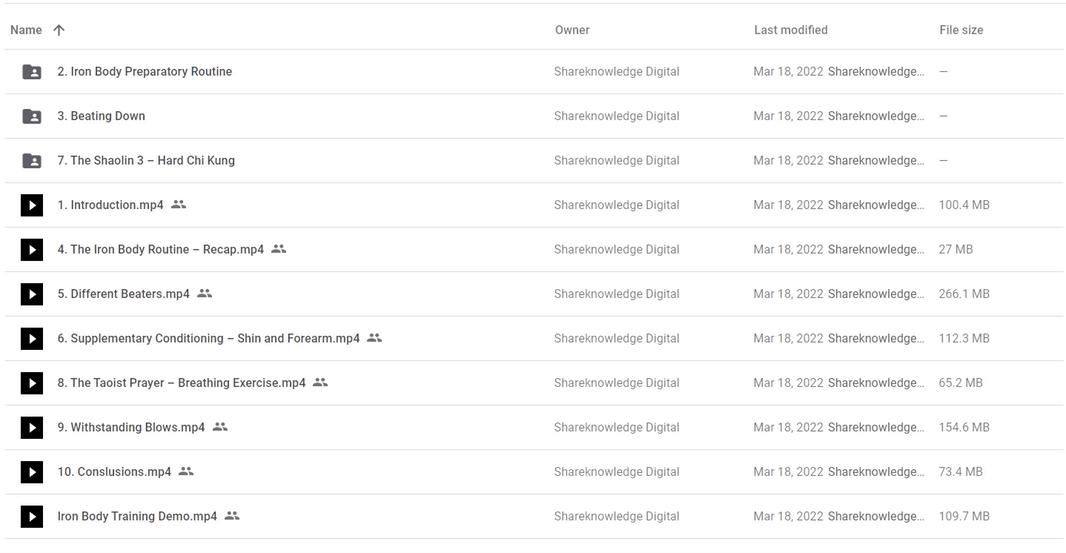1066x553 pixels.
Task: Click the video icon for 10. Conslusions.mp4
Action: point(32,472)
